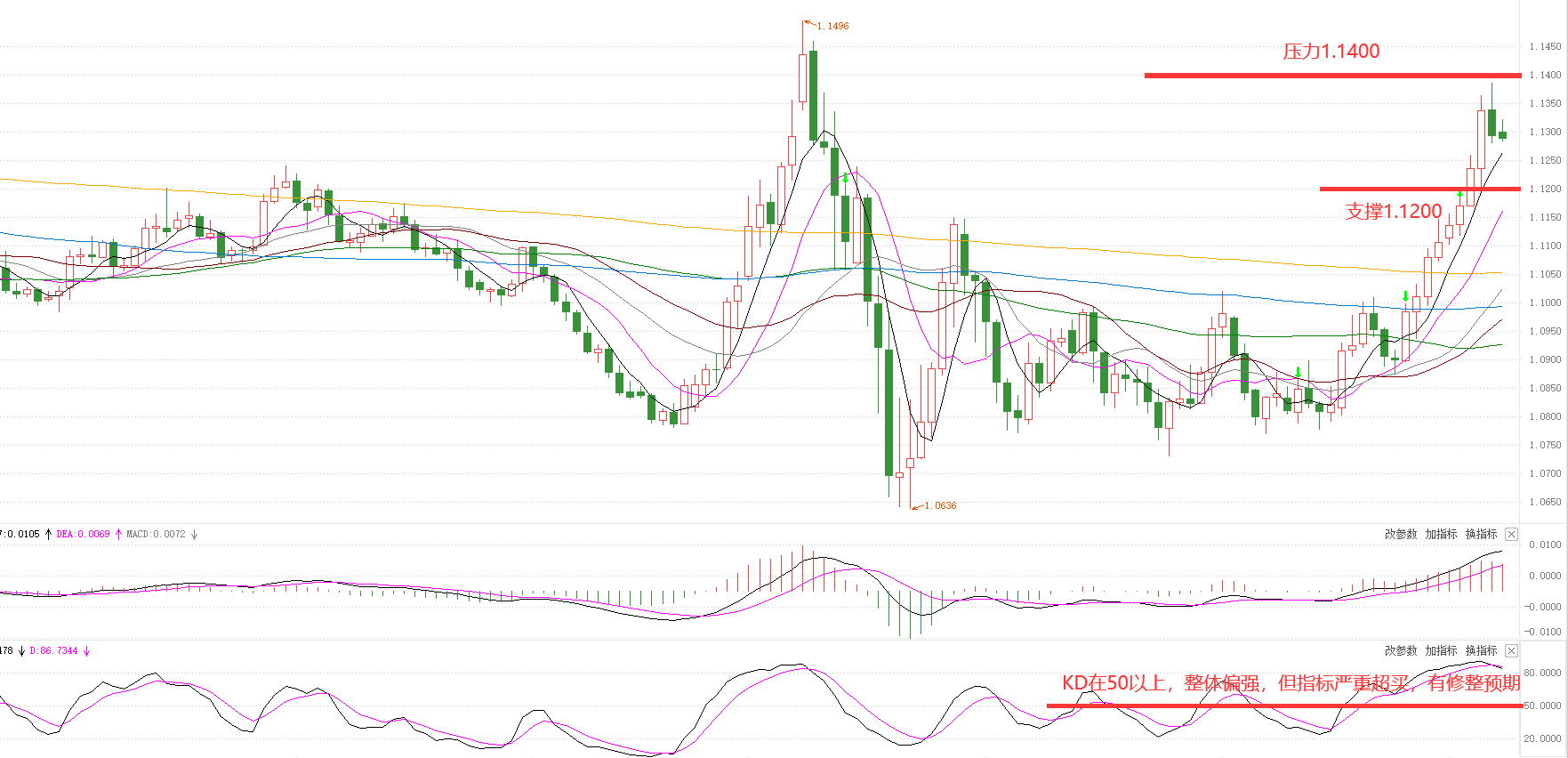Click the 20.0000 KD axis label
This screenshot has width=1568, height=758.
point(1543,738)
